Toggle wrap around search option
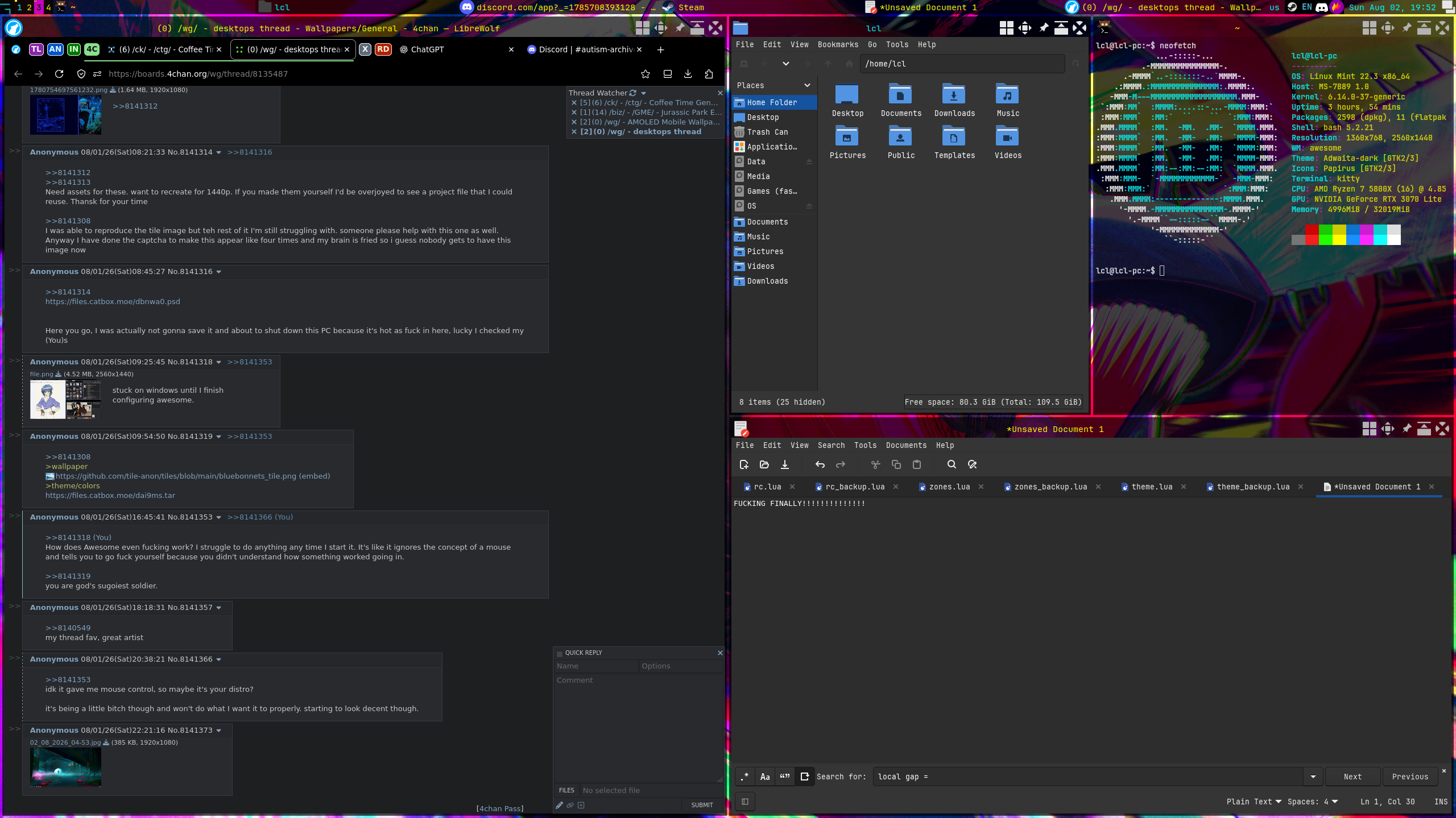The width and height of the screenshot is (1456, 818). pos(805,777)
